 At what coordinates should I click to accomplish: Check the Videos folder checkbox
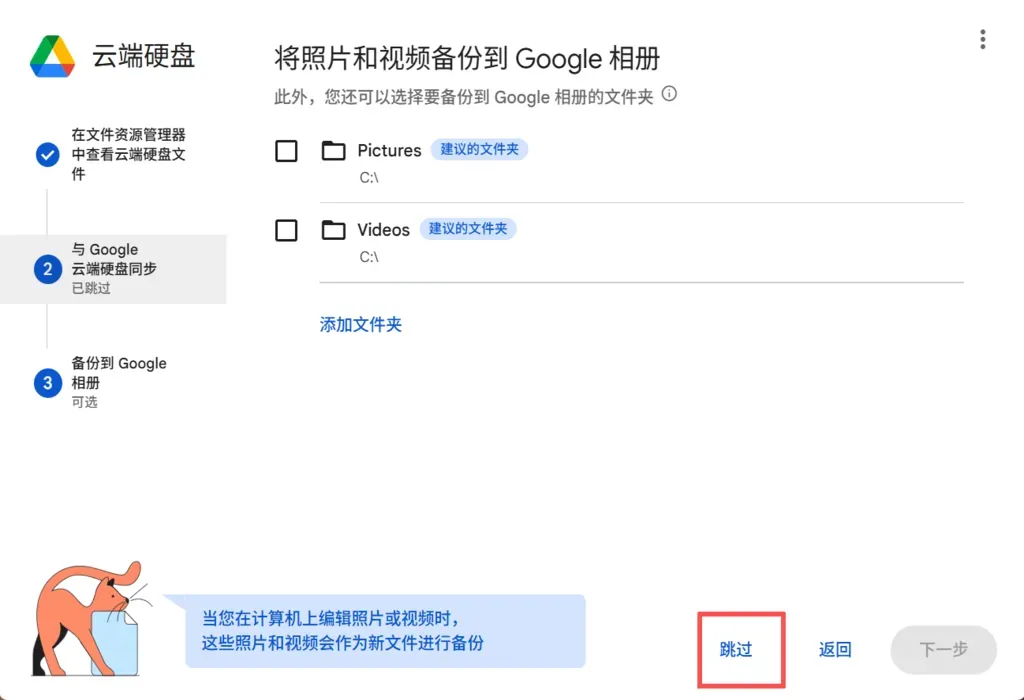click(x=287, y=230)
